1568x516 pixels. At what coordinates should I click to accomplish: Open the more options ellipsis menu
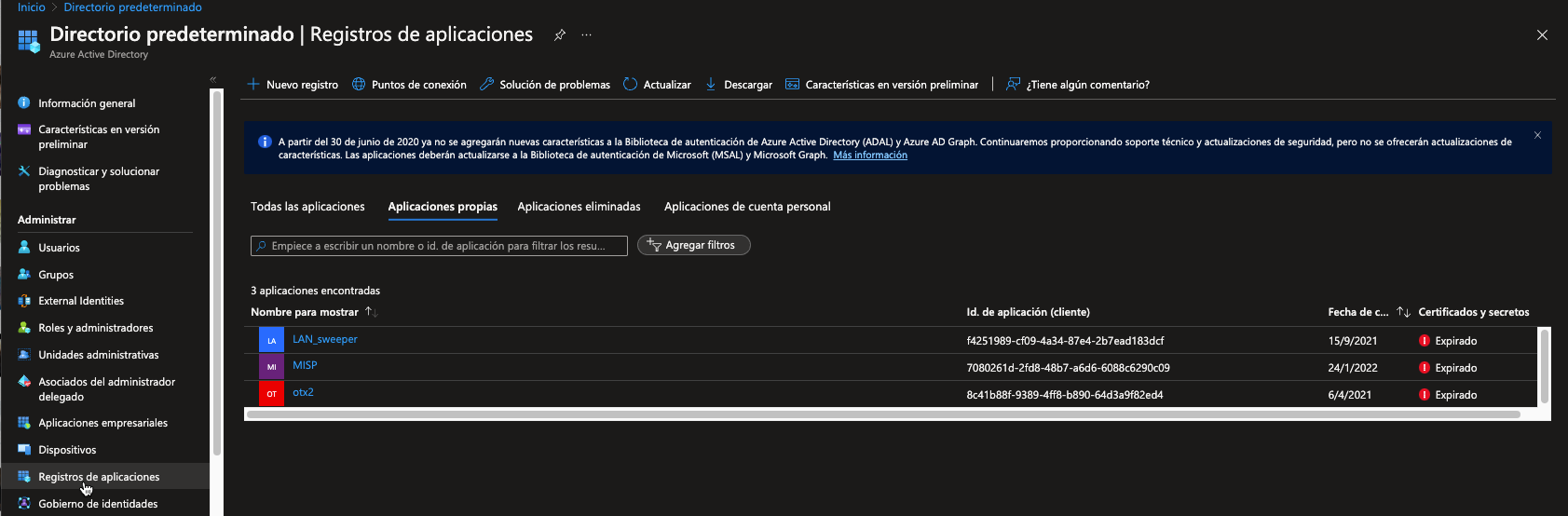pos(586,35)
